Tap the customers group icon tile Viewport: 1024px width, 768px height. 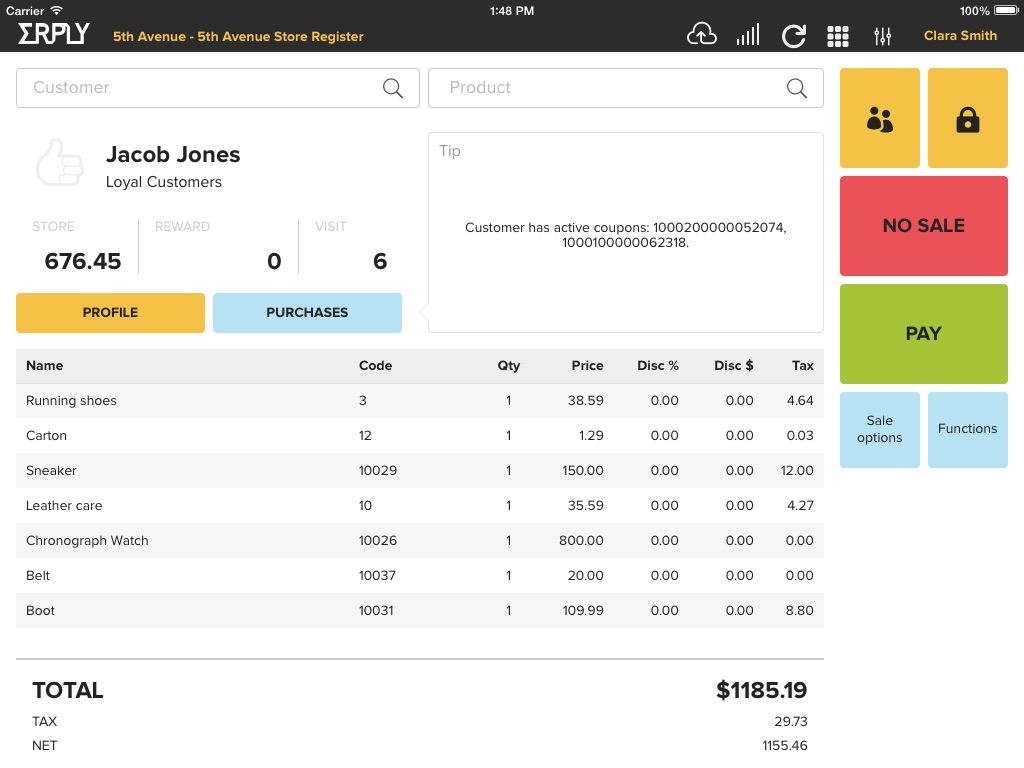click(x=879, y=119)
